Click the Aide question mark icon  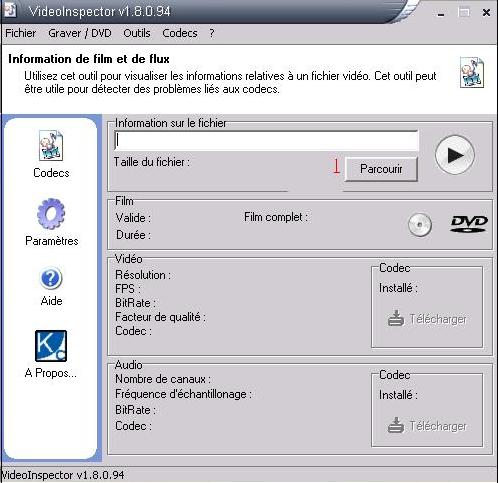[x=51, y=278]
